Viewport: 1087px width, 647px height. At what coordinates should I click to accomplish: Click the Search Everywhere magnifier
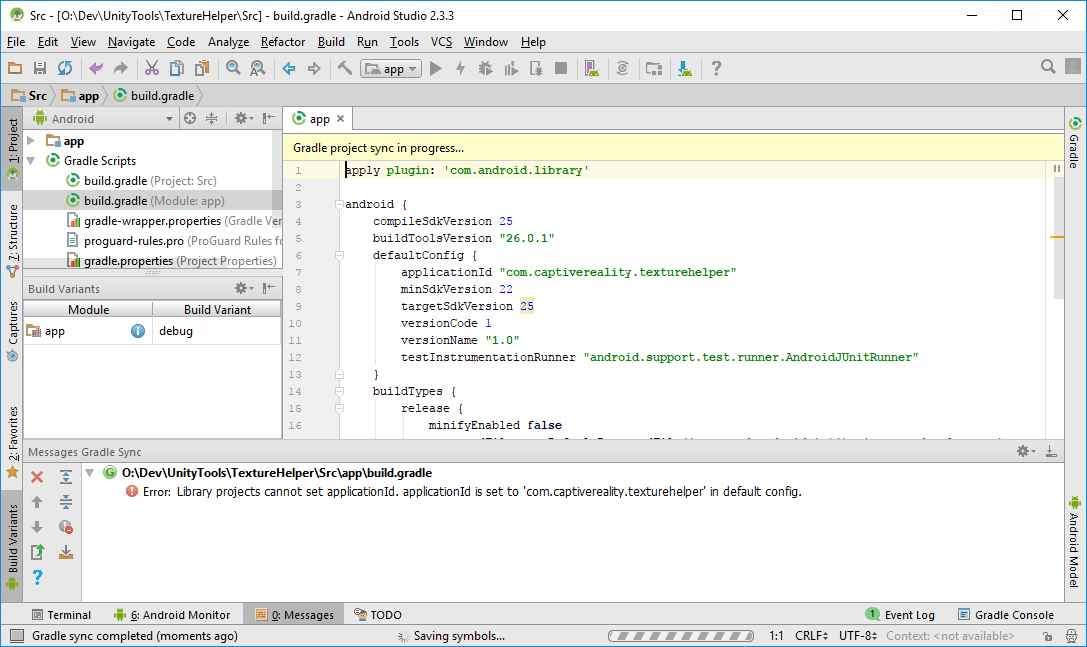1047,67
